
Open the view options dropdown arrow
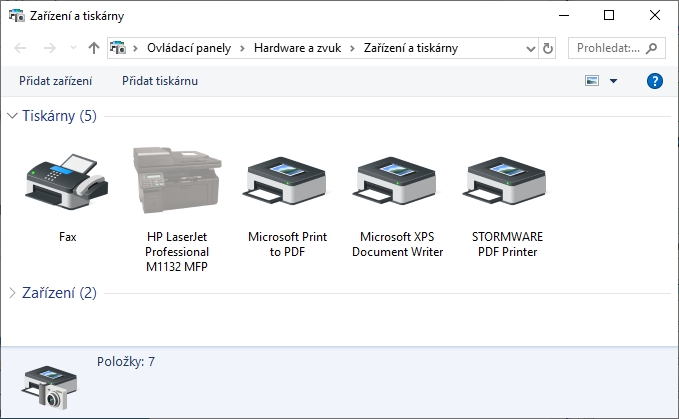pos(613,81)
